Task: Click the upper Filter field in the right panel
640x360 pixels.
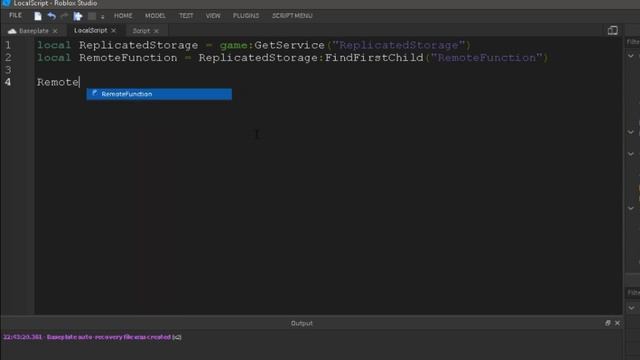Action: pos(633,42)
